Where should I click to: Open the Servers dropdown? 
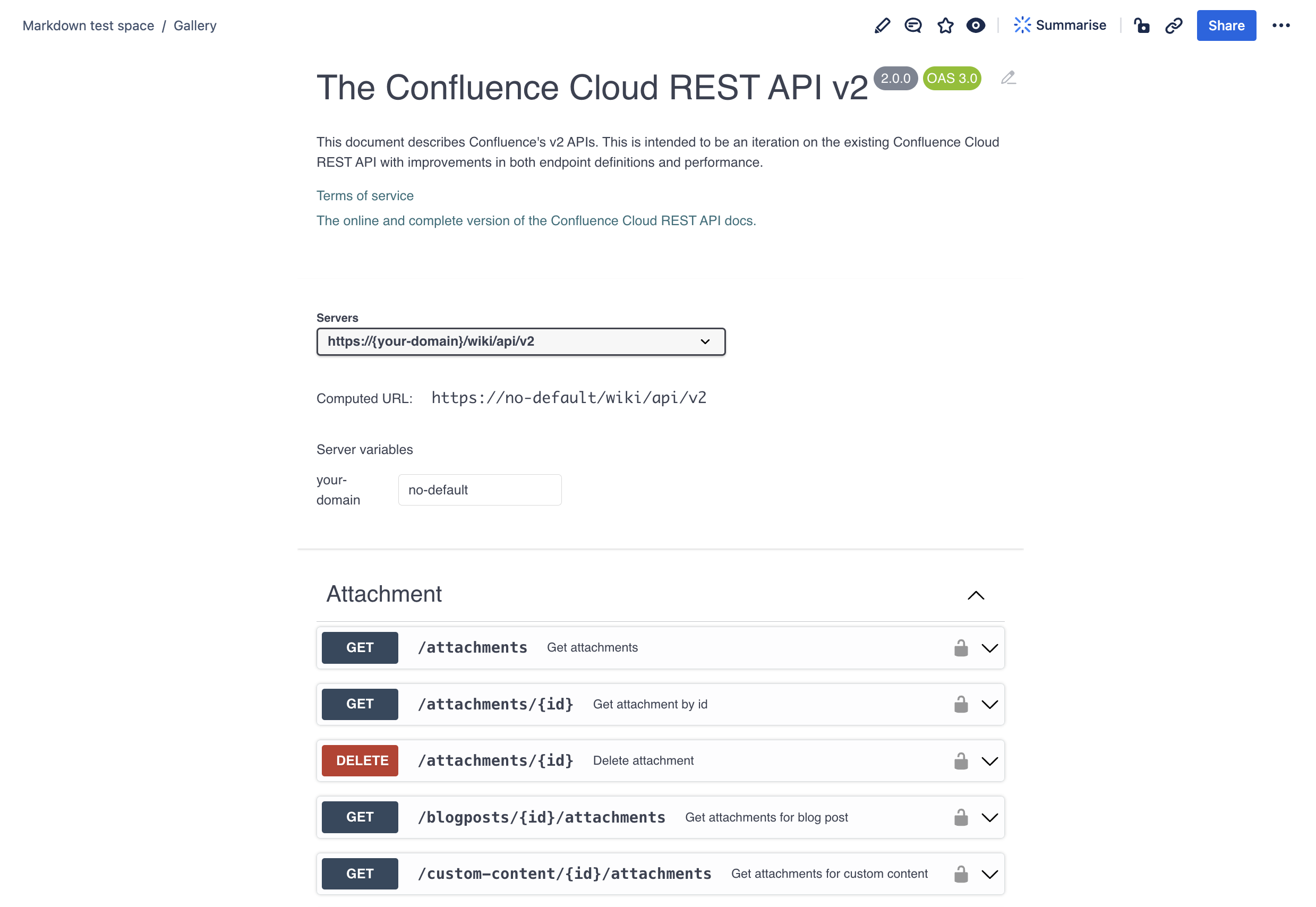tap(520, 341)
